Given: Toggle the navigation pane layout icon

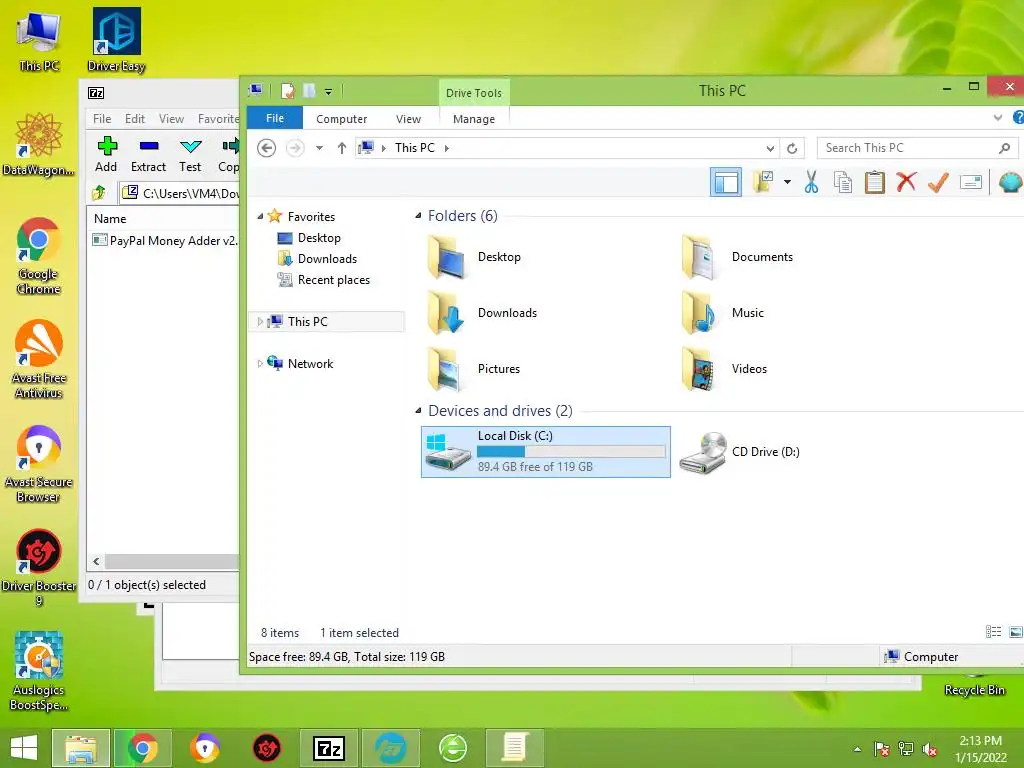Looking at the screenshot, I should point(726,182).
